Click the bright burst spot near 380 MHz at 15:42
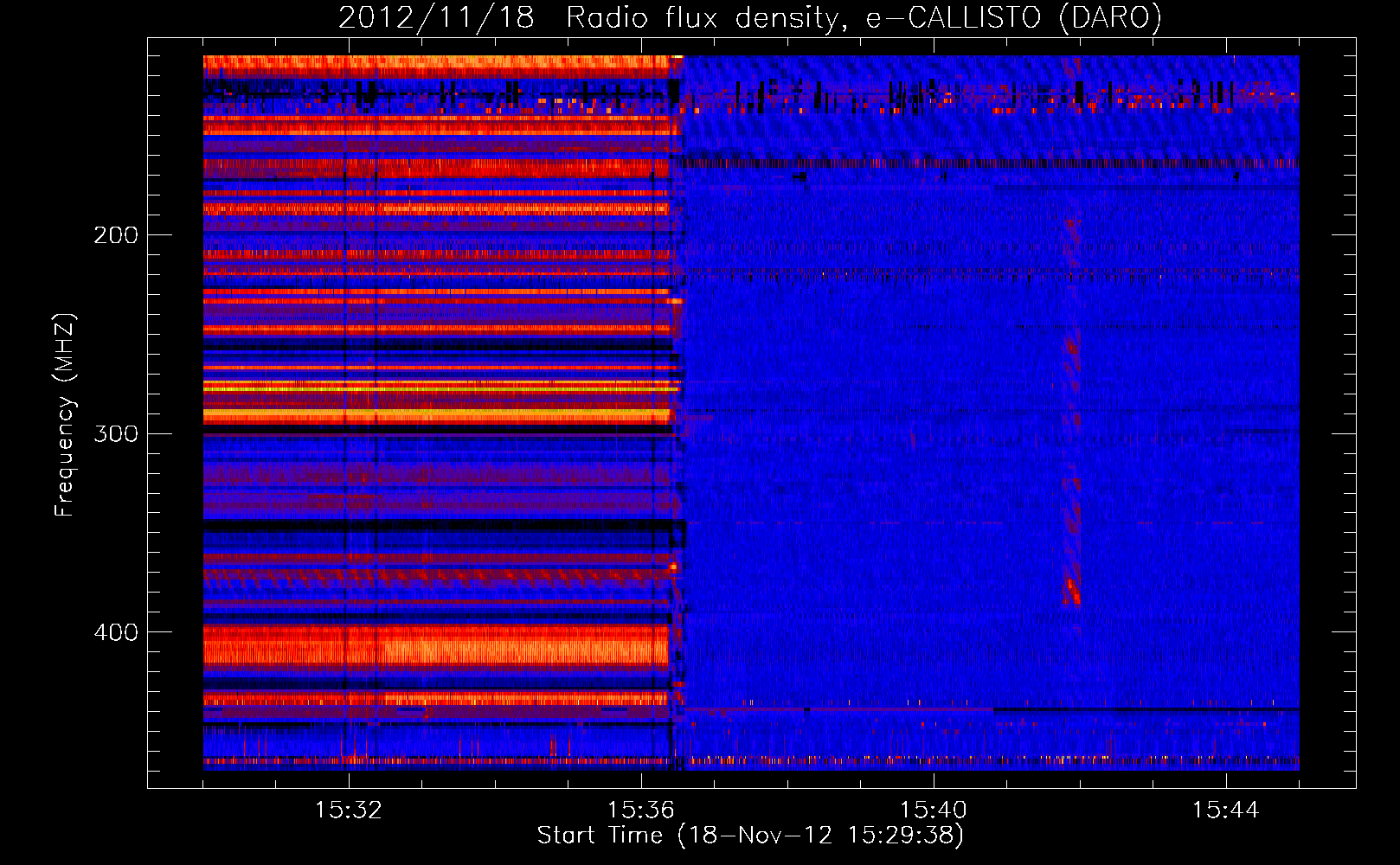The image size is (1400, 865). point(1073,592)
